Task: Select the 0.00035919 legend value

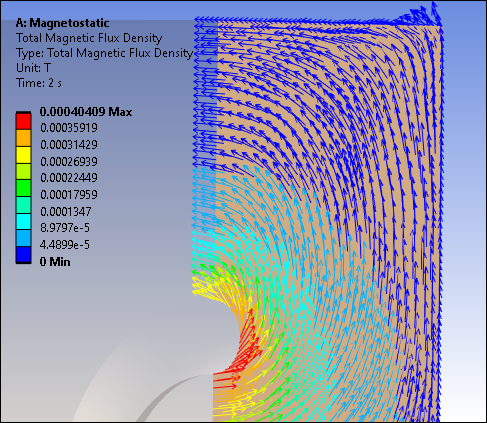Action: 69,128
